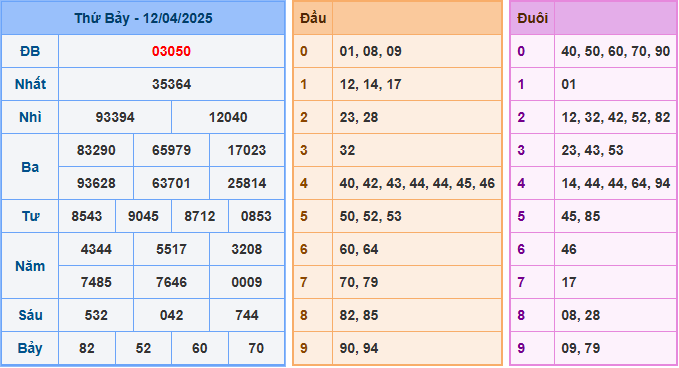Select Đuôi row 14, 44, 44, 64, 94
Viewport: 679px width, 368px height.
click(616, 183)
